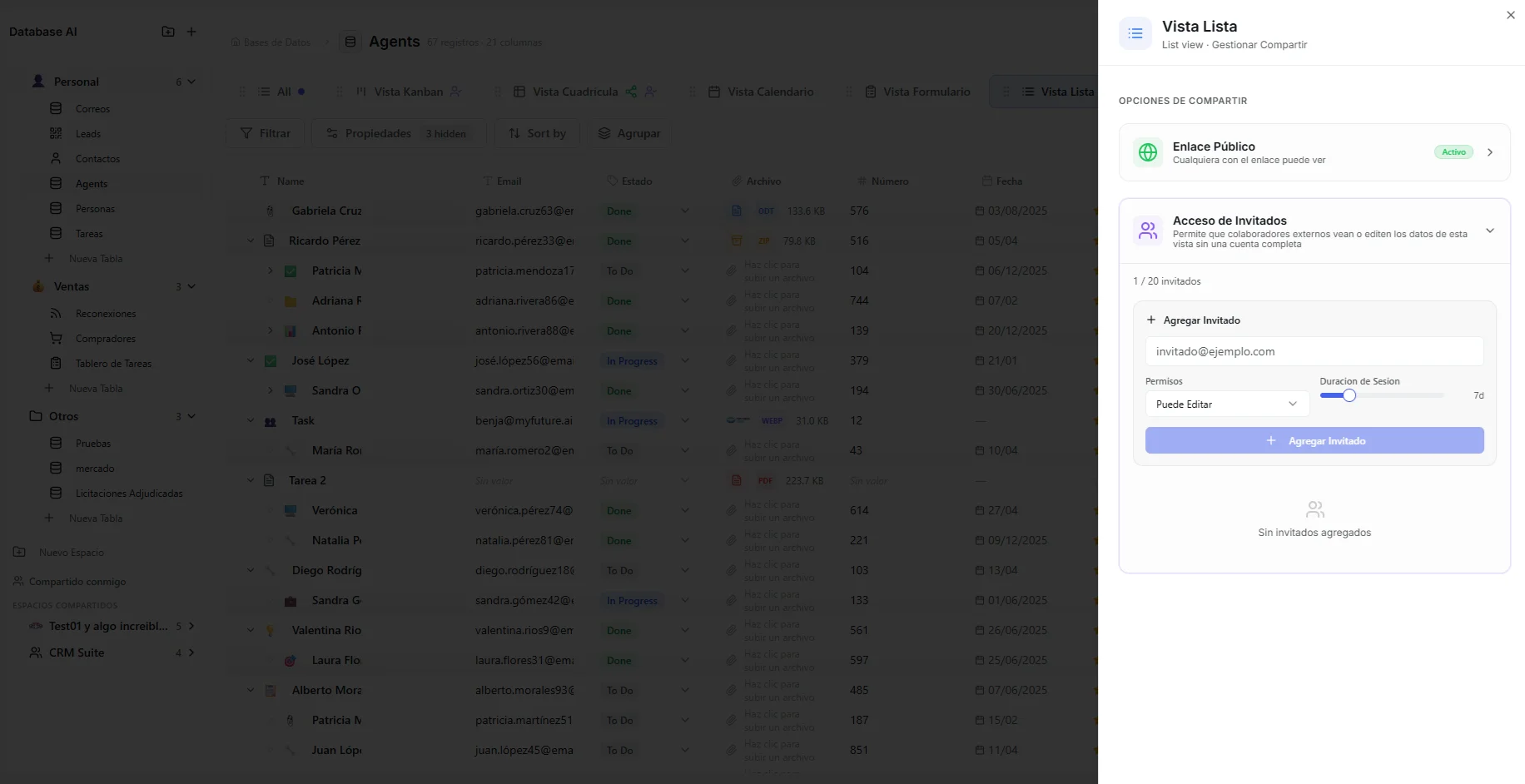This screenshot has width=1525, height=784.
Task: Collapse the Tarea 2 row
Action: pos(251,480)
